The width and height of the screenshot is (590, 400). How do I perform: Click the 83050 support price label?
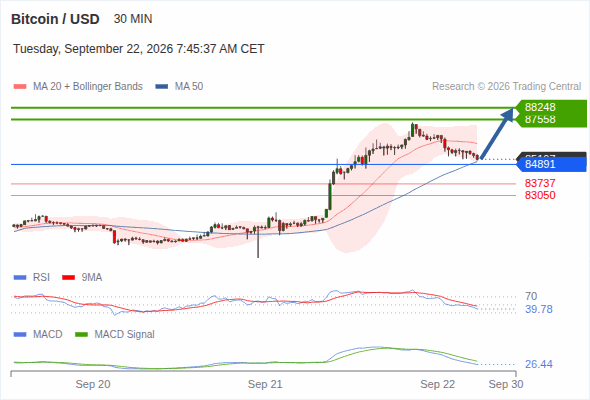click(540, 195)
